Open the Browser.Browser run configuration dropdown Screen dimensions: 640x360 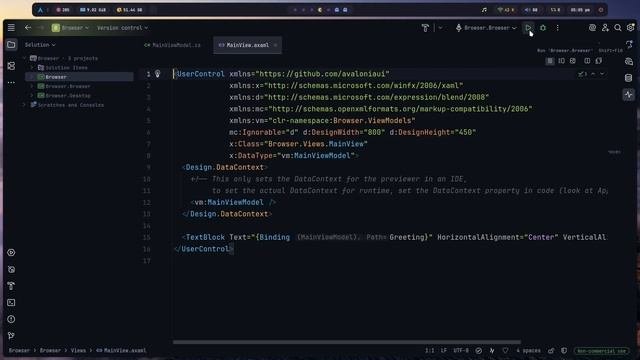486,28
